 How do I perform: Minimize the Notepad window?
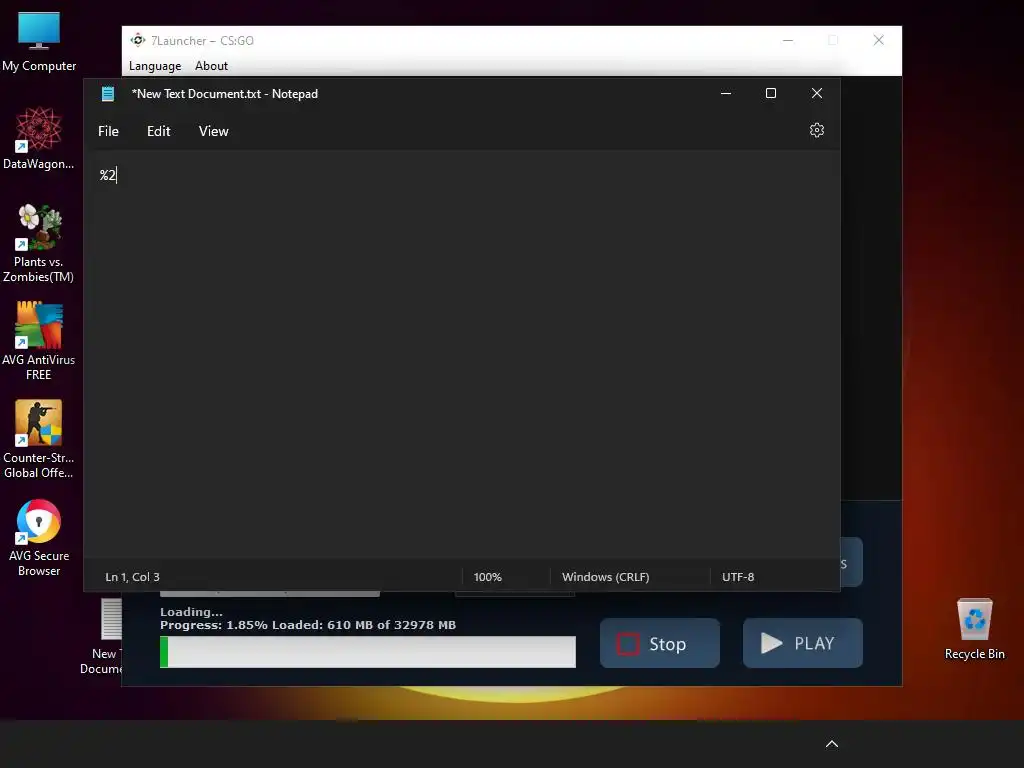click(726, 93)
